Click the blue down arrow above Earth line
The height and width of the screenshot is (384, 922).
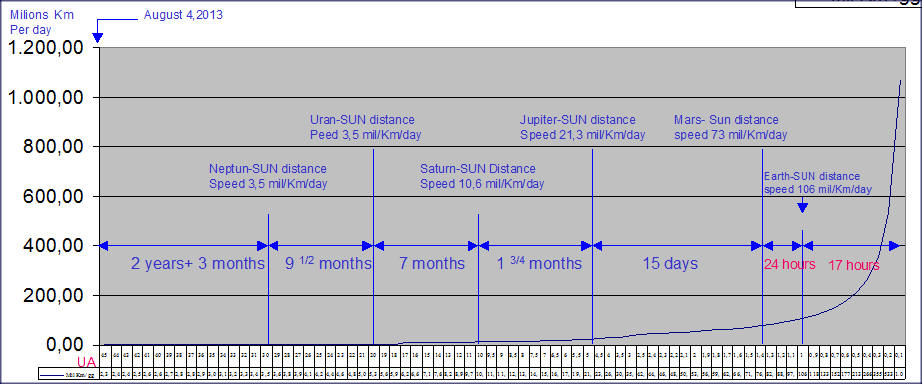802,207
